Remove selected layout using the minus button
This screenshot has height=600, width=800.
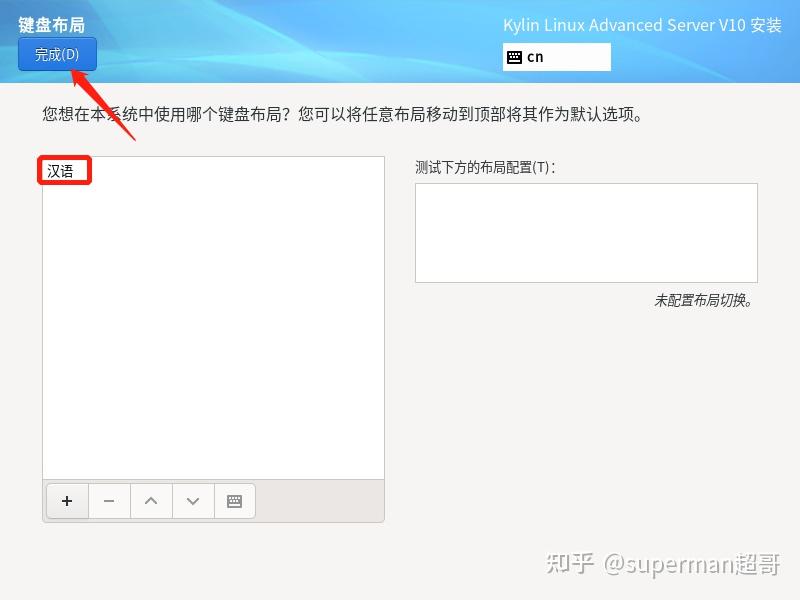click(109, 501)
